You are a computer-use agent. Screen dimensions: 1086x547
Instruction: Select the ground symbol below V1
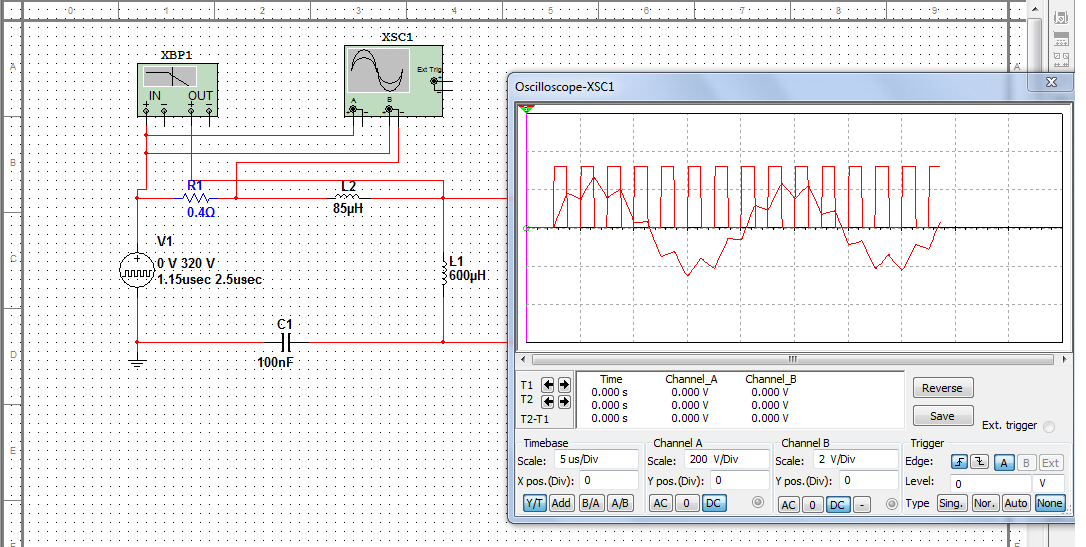[137, 362]
